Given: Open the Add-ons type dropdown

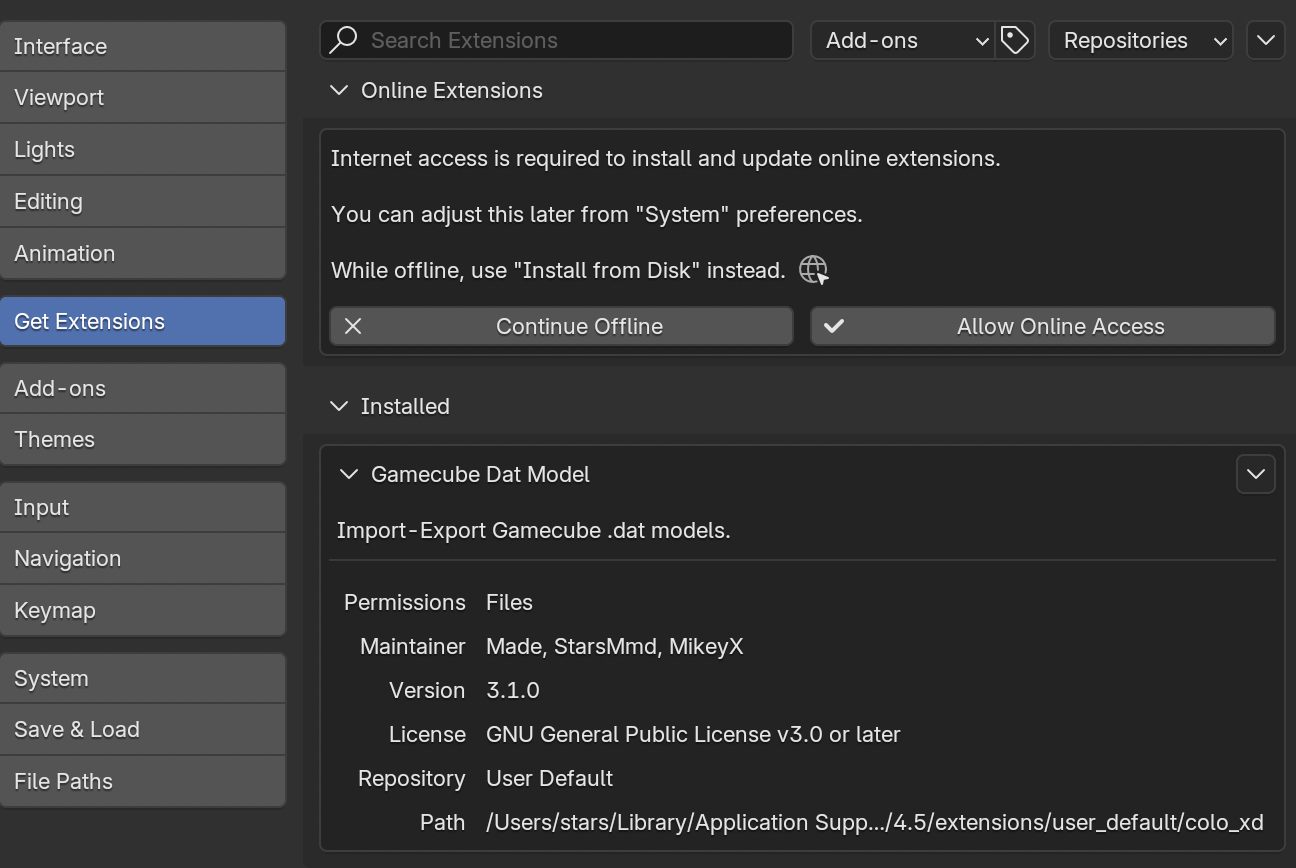Looking at the screenshot, I should tap(903, 41).
